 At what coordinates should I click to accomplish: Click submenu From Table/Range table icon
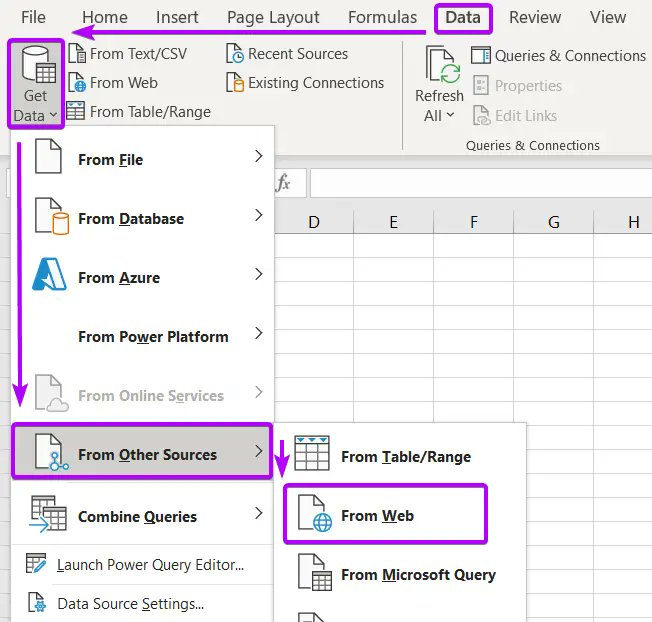312,453
